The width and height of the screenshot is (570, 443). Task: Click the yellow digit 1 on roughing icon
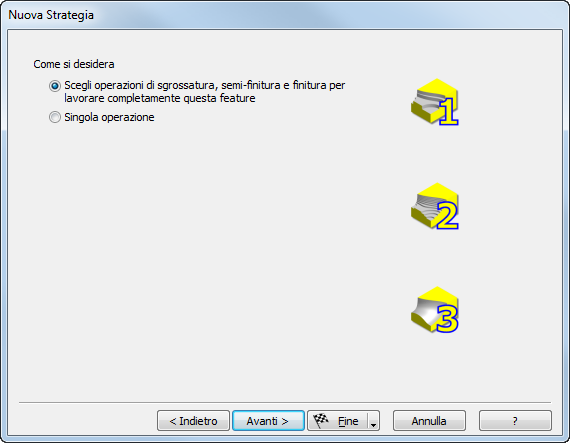(x=449, y=111)
